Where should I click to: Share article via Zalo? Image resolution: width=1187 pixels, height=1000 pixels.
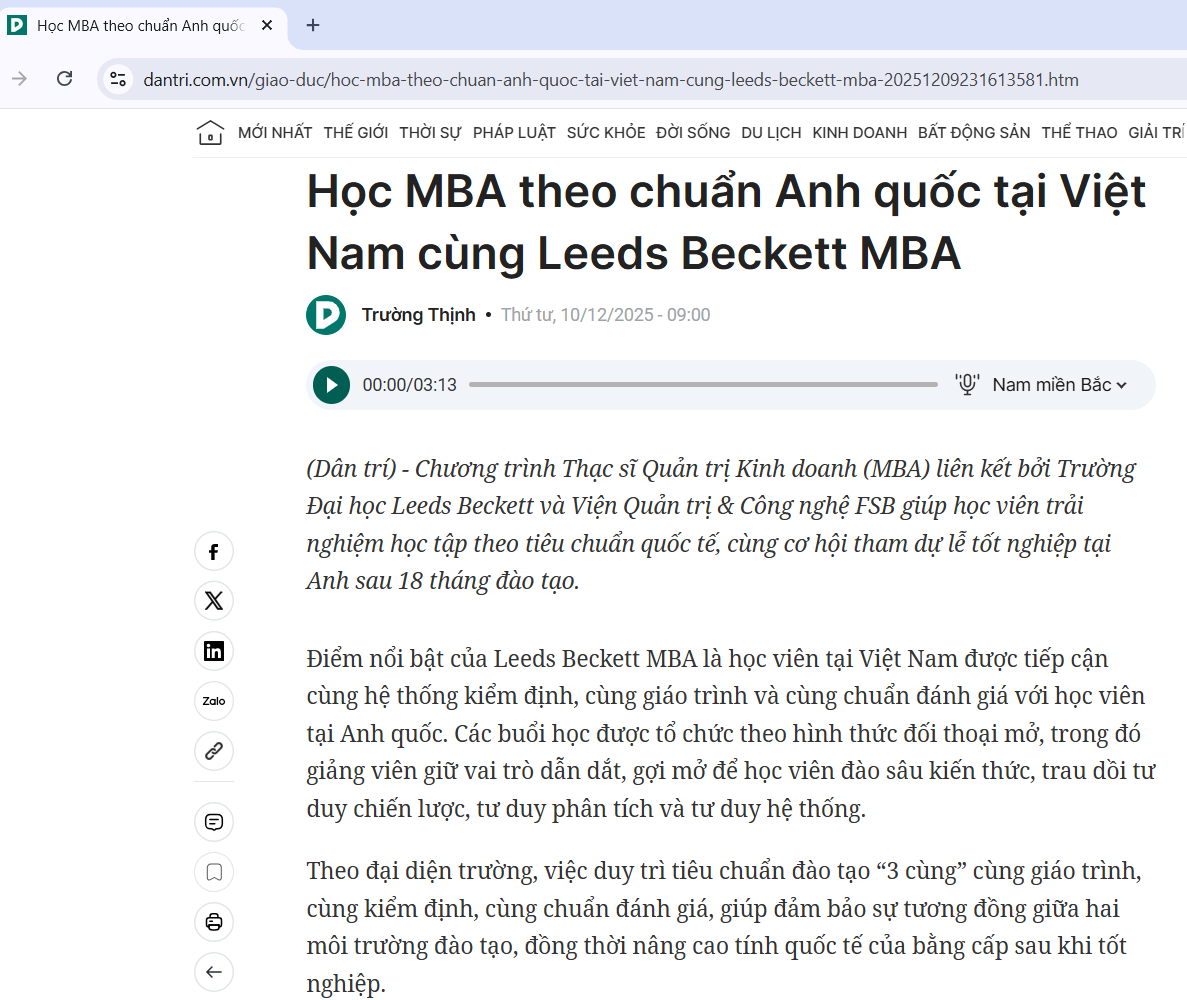[x=214, y=701]
